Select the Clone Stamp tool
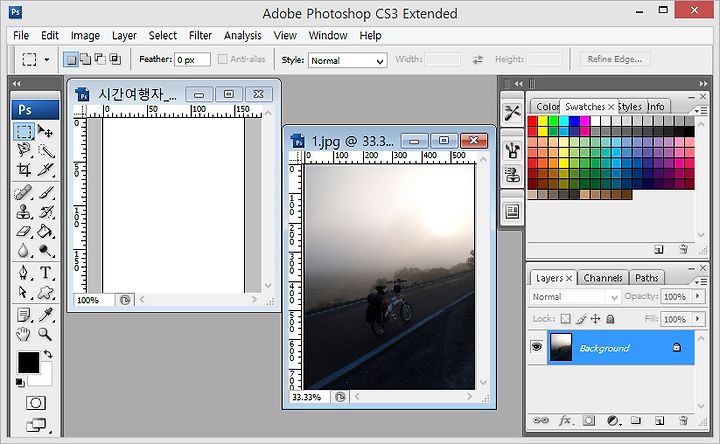720x444 pixels. click(24, 212)
